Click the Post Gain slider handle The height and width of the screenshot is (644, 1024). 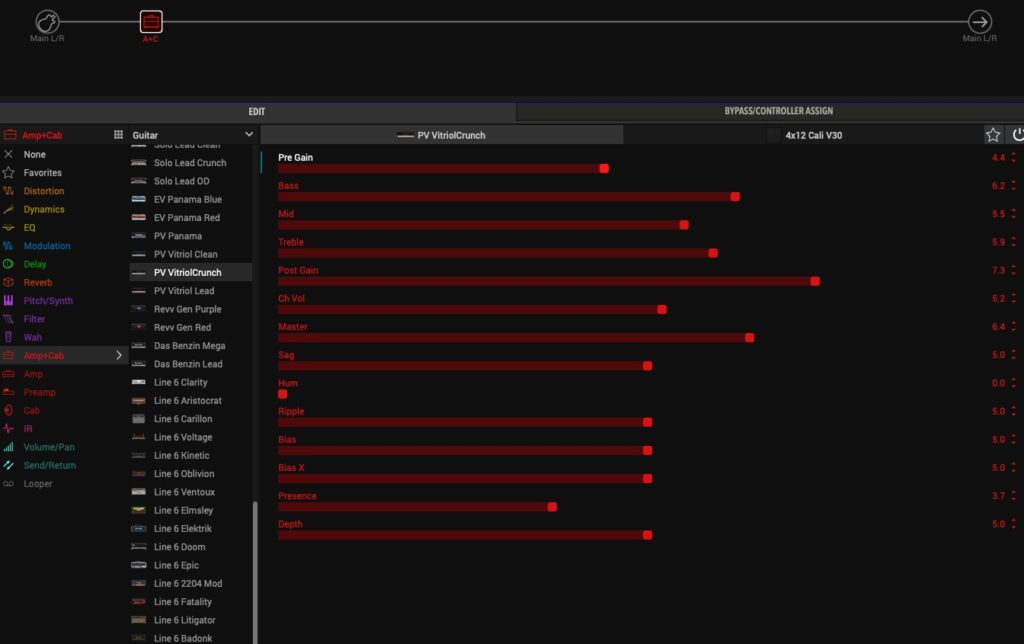click(x=815, y=281)
